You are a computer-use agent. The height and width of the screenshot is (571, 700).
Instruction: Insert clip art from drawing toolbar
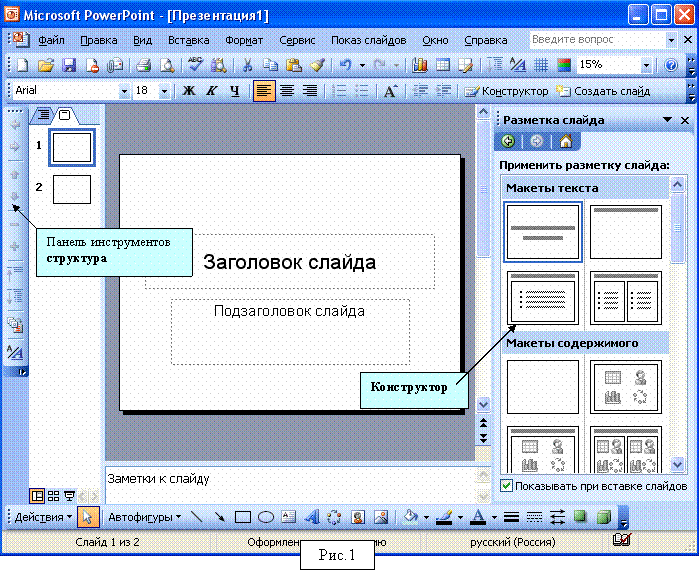(358, 517)
